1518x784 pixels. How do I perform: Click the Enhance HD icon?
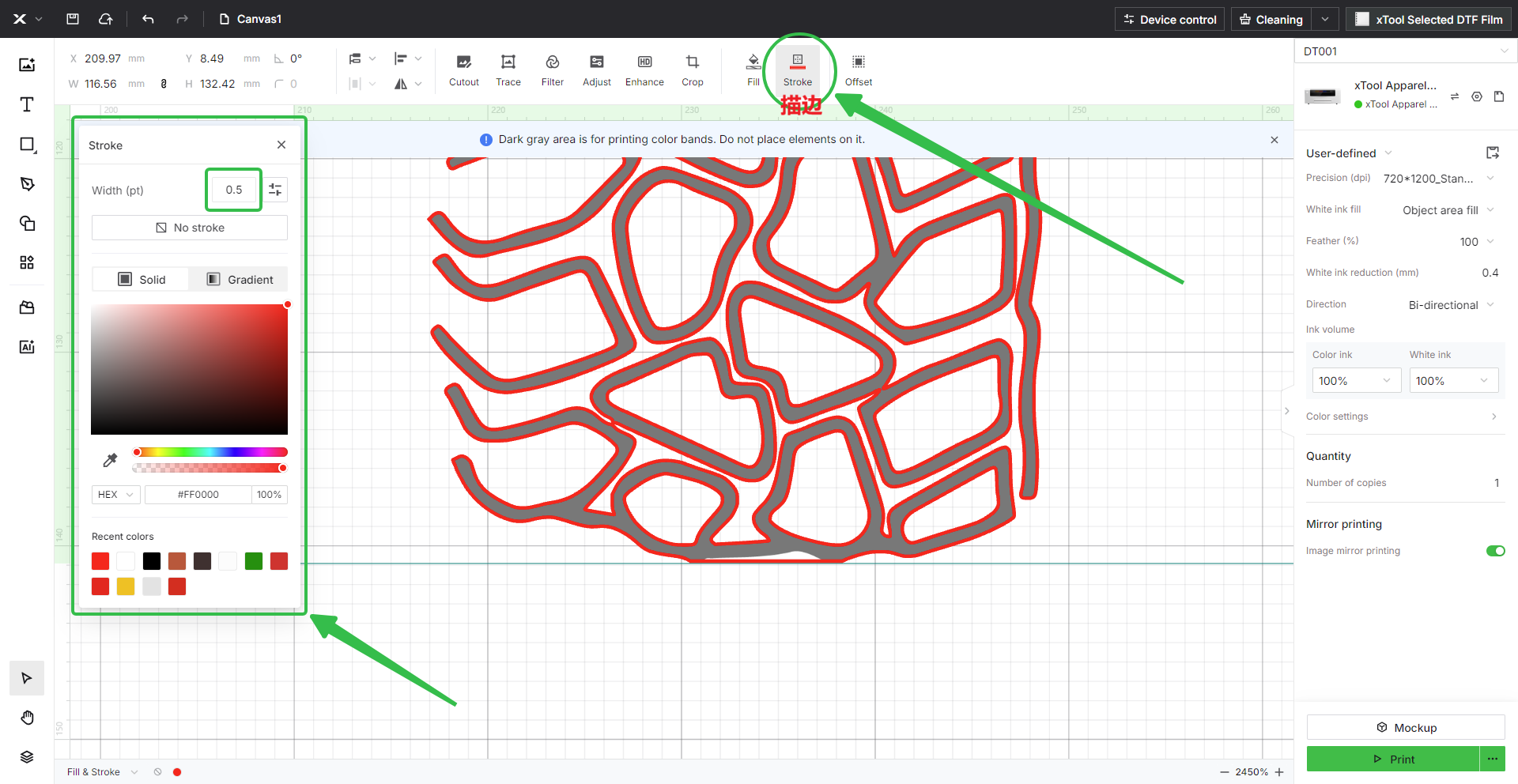pos(644,62)
